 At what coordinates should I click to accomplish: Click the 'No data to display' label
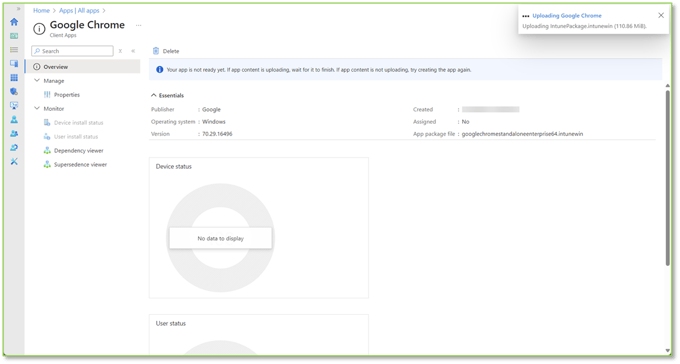[220, 239]
